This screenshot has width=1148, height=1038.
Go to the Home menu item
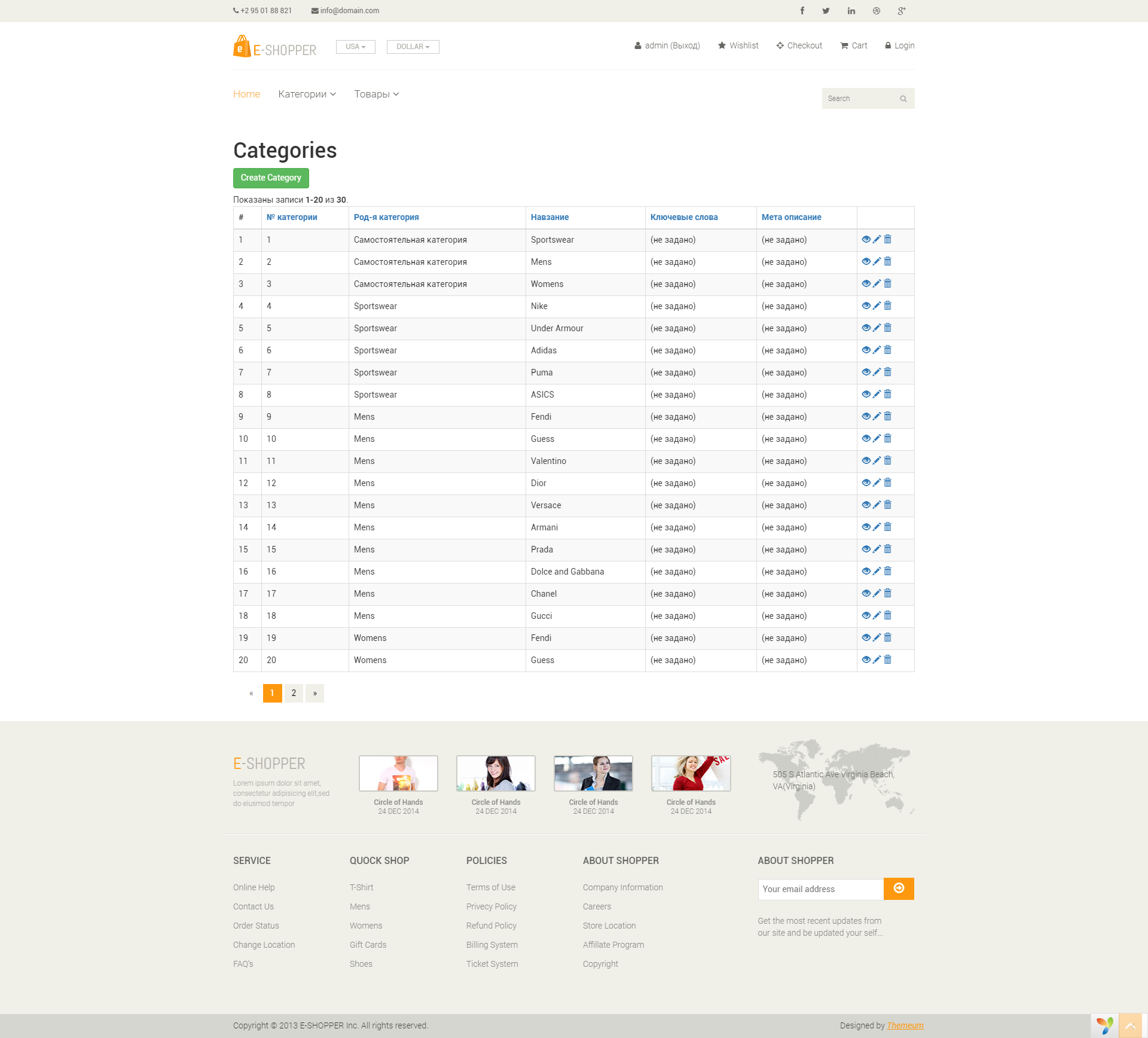(246, 94)
